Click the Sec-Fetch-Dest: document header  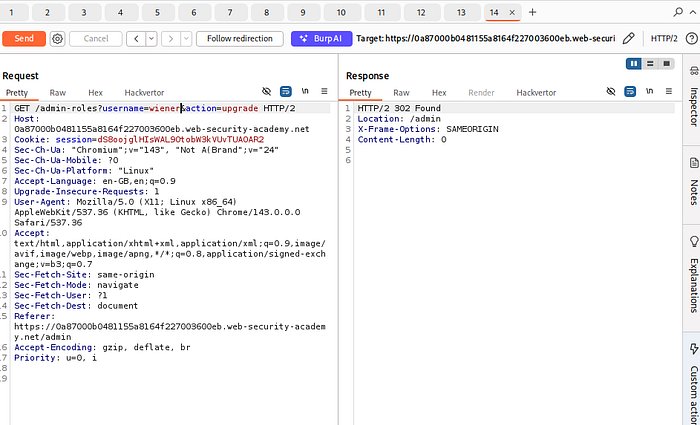pos(76,306)
